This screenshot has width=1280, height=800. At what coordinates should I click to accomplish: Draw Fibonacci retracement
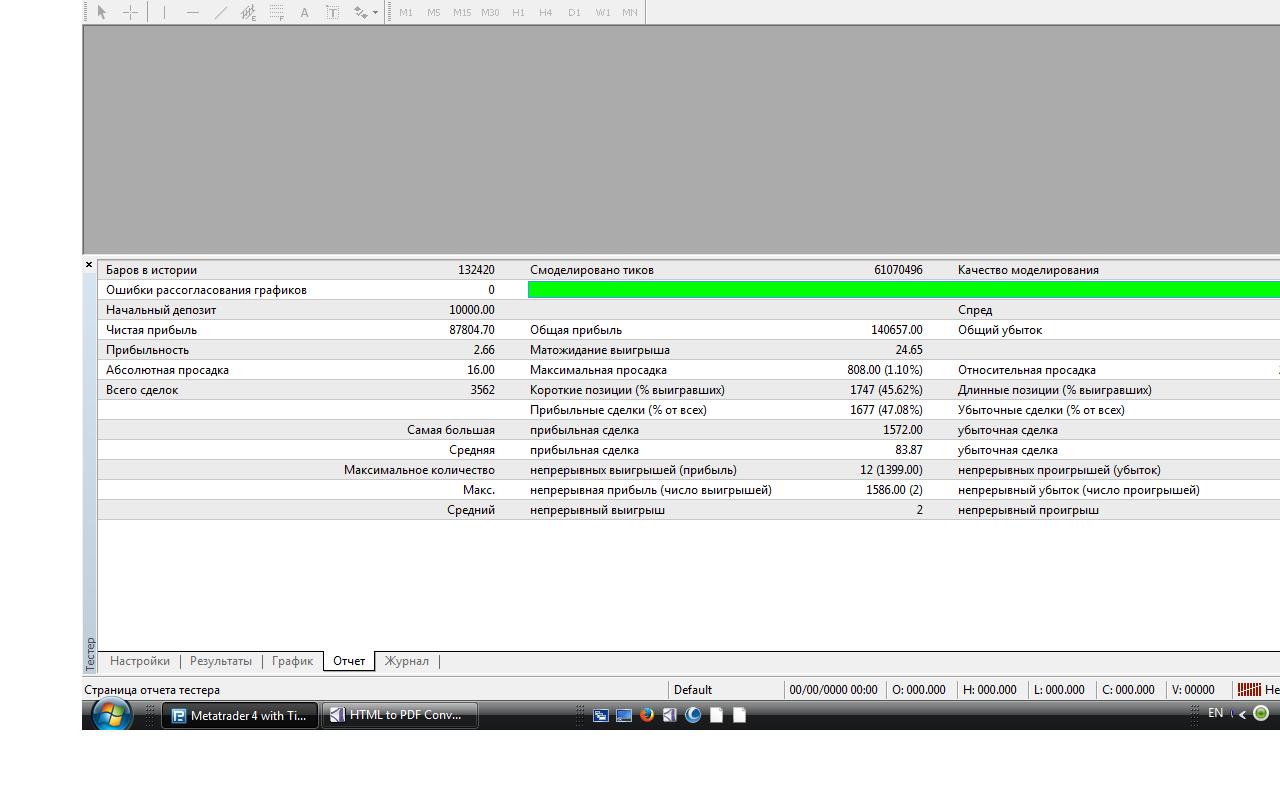coord(276,12)
